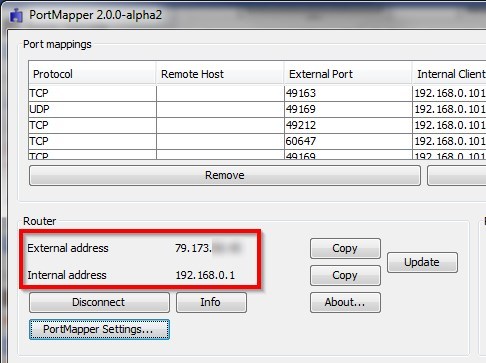Remove the selected port mapping

(x=225, y=175)
